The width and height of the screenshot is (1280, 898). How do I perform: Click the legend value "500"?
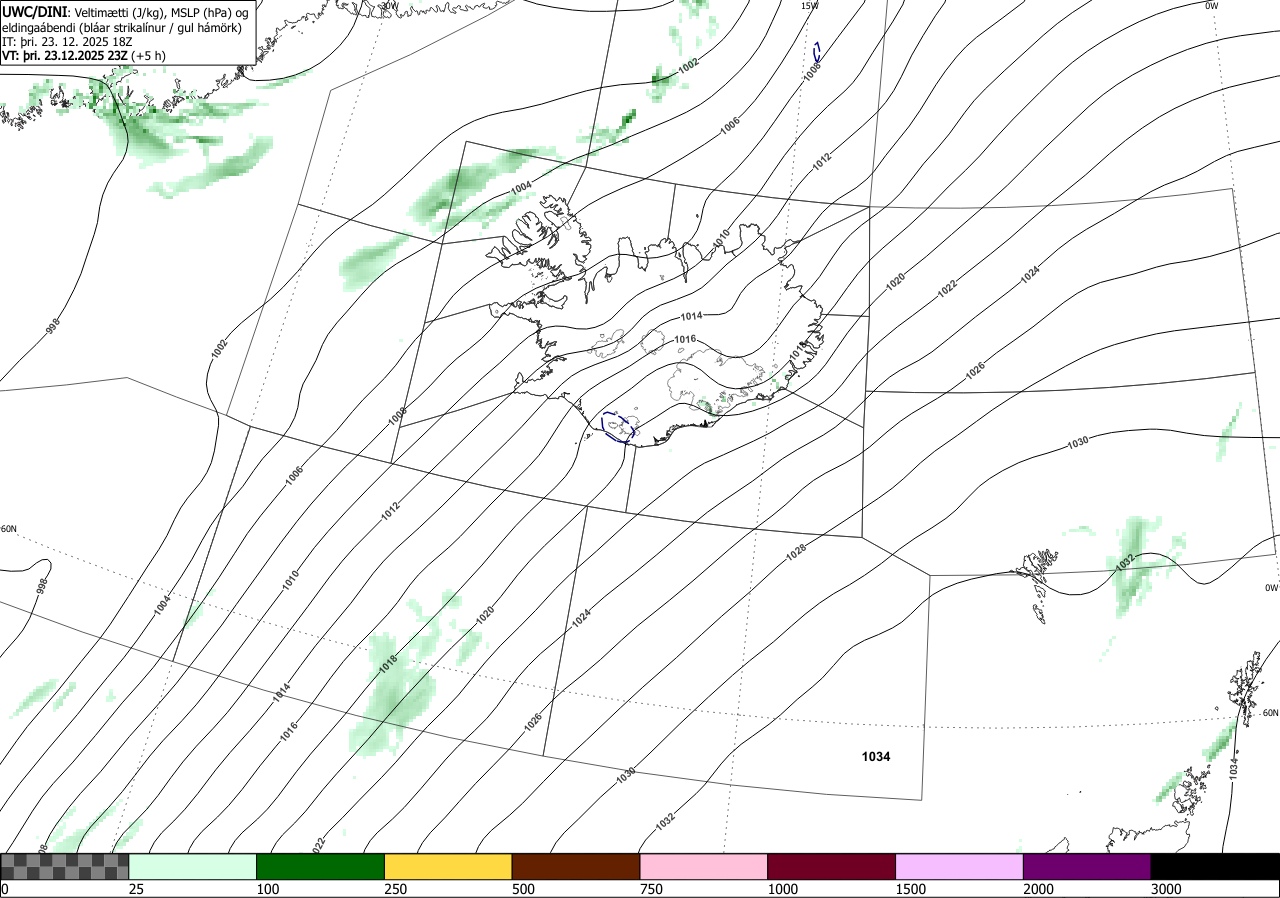pos(523,889)
